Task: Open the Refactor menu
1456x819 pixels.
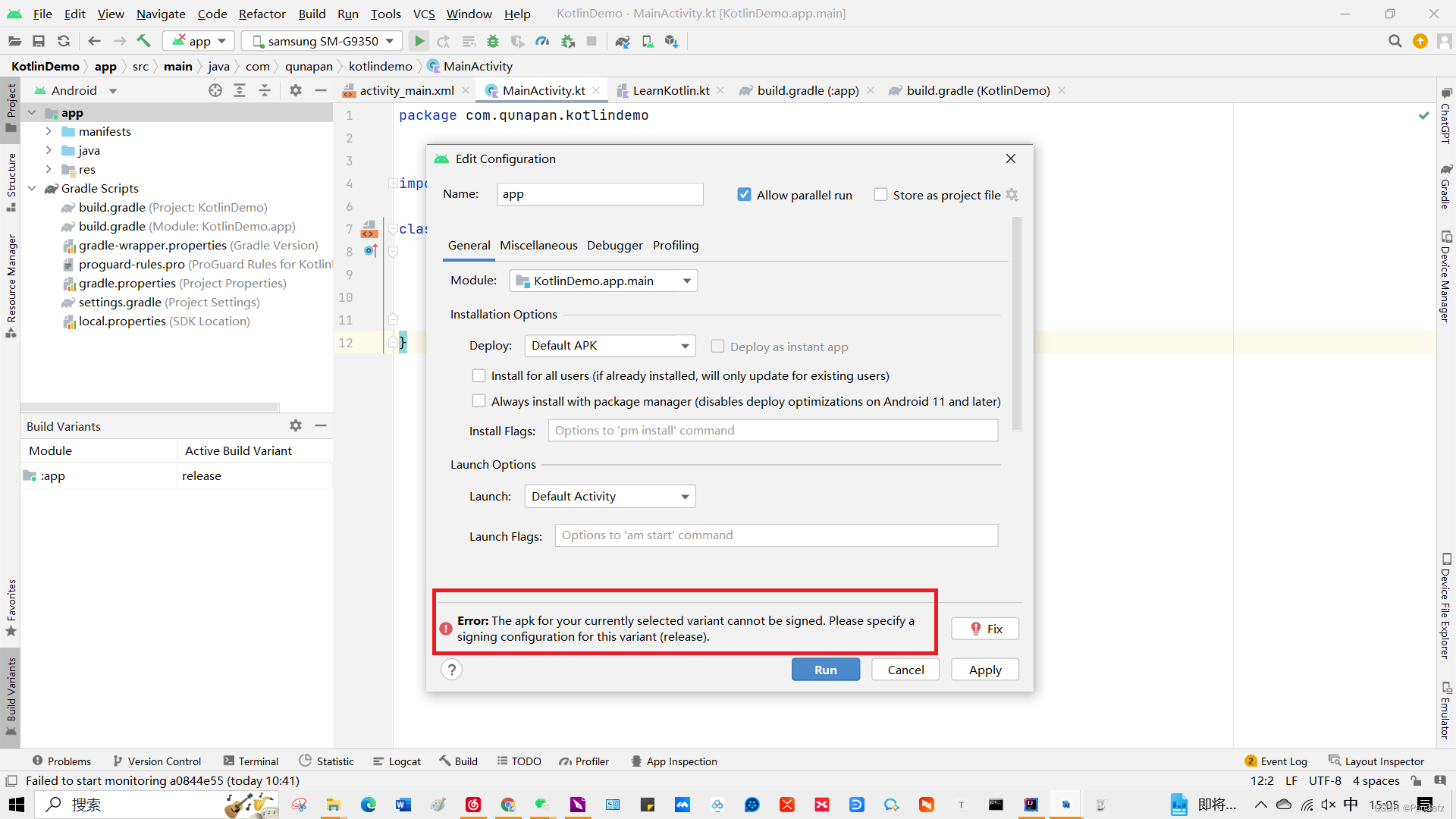Action: click(262, 14)
